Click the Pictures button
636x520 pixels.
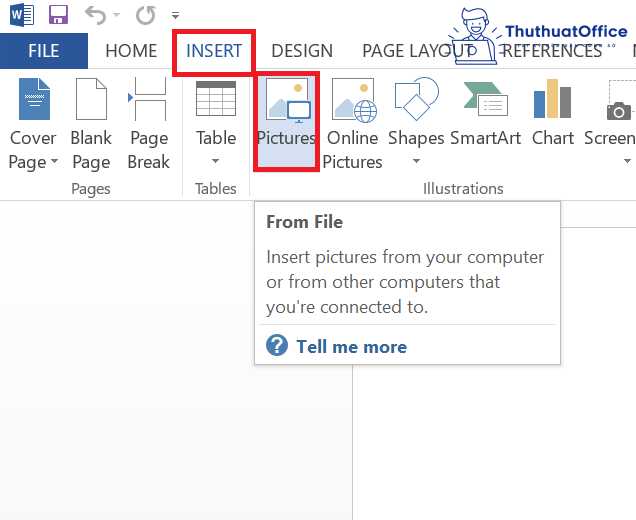click(x=286, y=122)
